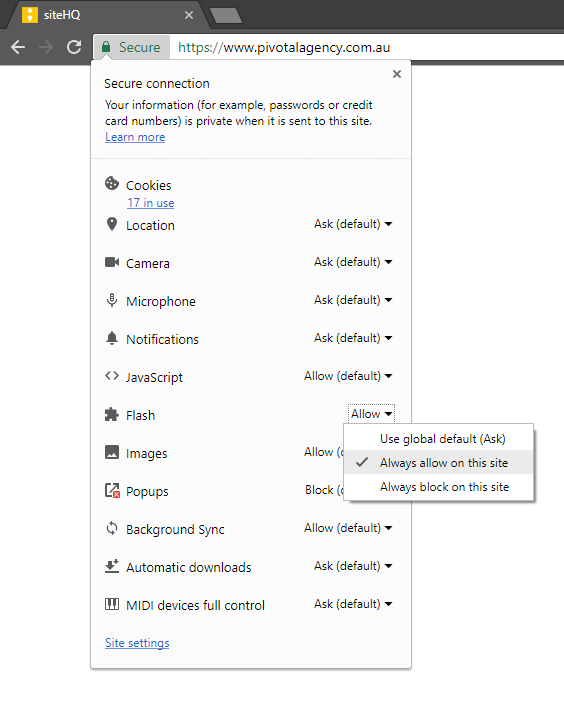Click the Camera icon
Viewport: 564px width, 703px height.
112,262
